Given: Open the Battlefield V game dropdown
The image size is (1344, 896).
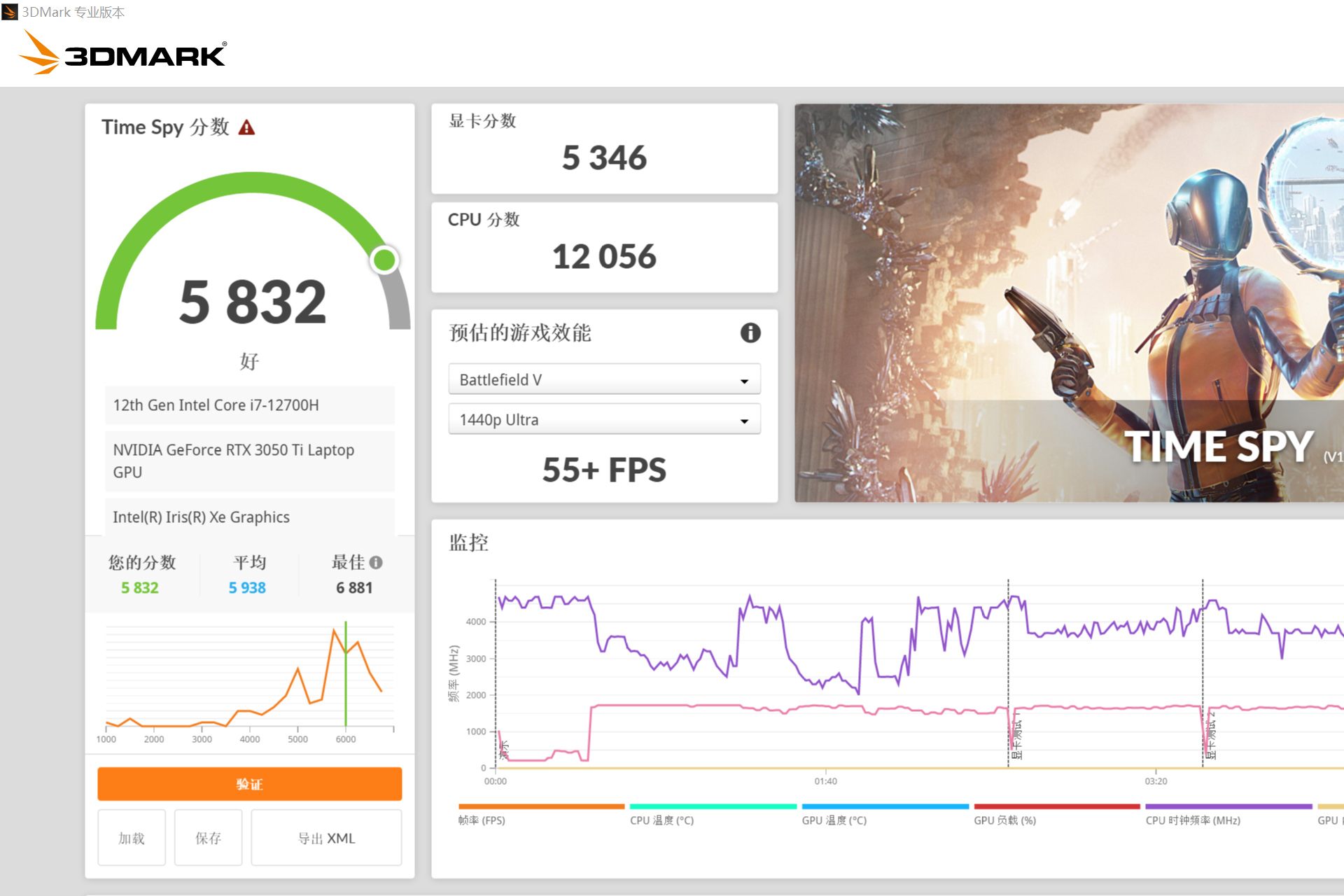Looking at the screenshot, I should [604, 379].
